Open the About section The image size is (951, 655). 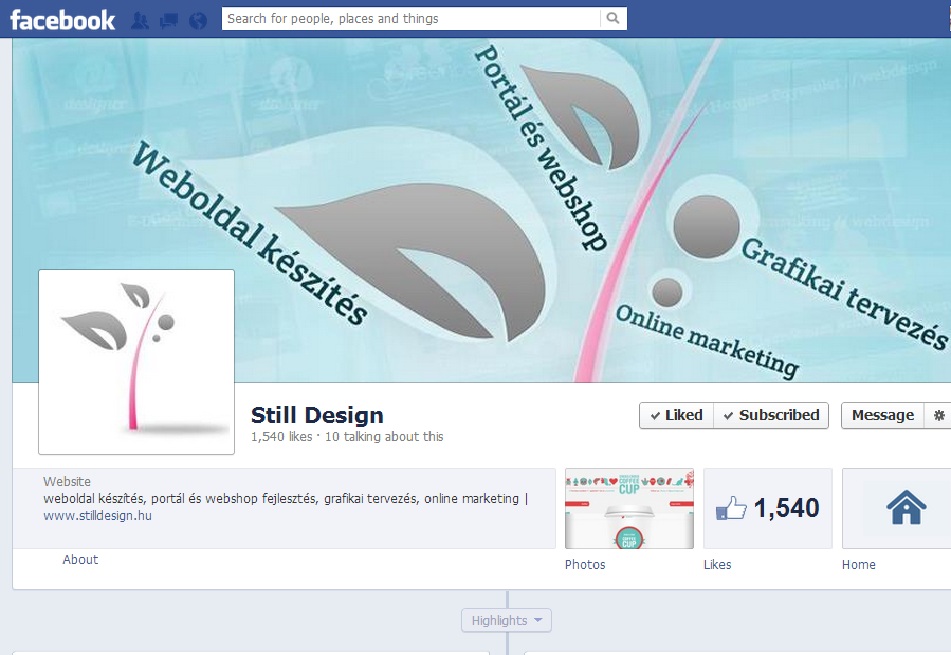80,560
